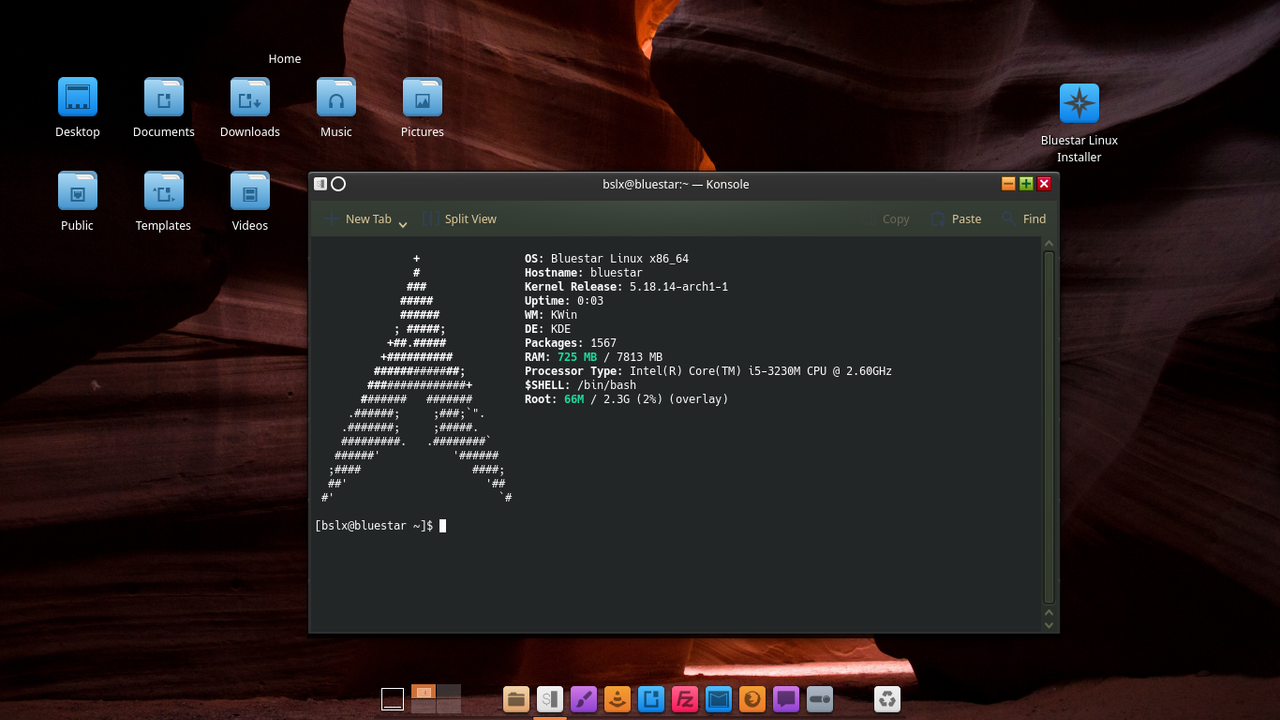Image resolution: width=1280 pixels, height=720 pixels.
Task: Click the 'DE: KDE' line
Action: point(548,329)
